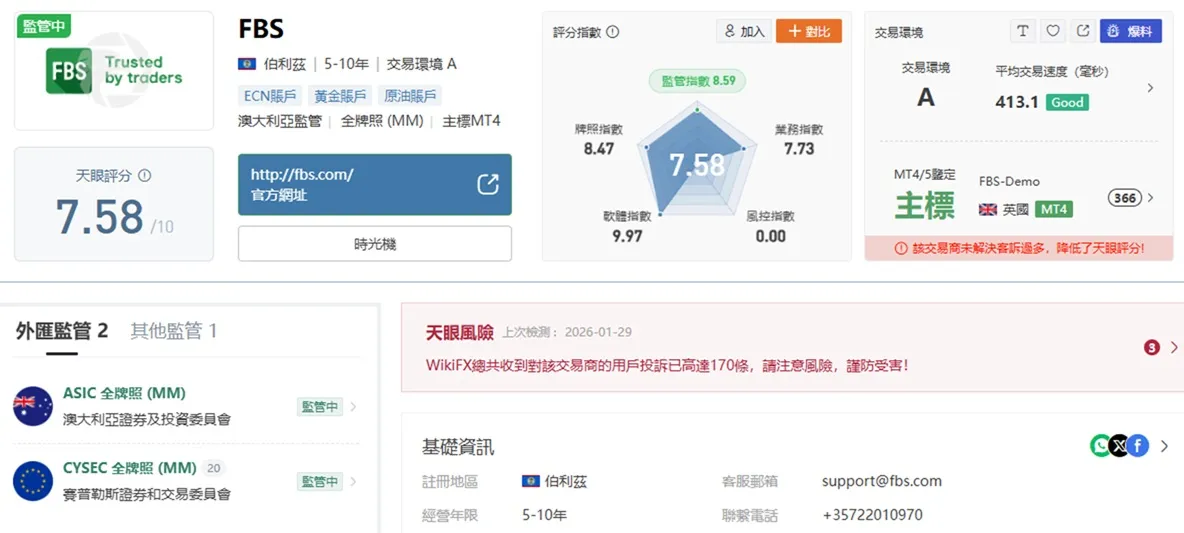The height and width of the screenshot is (533, 1184).
Task: Click the support@fbs.com email
Action: coord(882,481)
